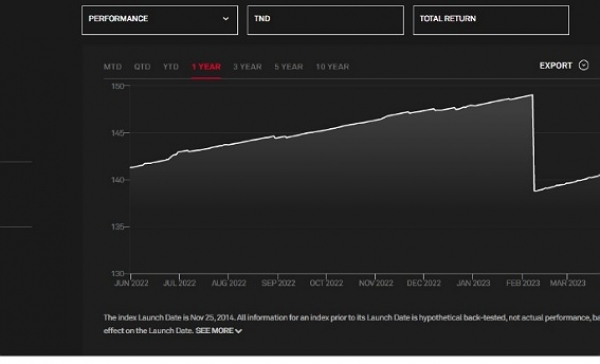Switch to the 5 YEAR tab
This screenshot has height=364, width=600.
pyautogui.click(x=289, y=67)
